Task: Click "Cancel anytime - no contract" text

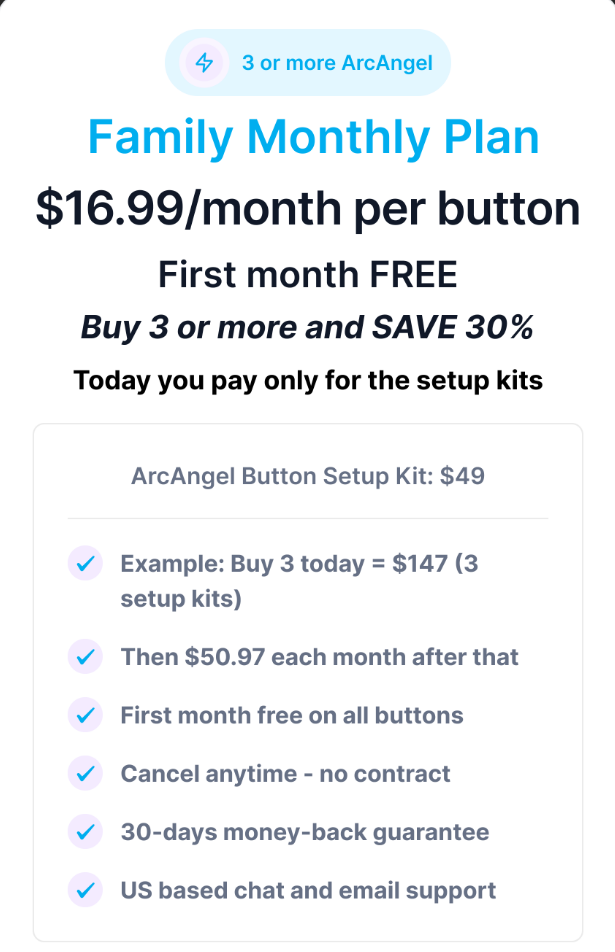Action: [286, 773]
